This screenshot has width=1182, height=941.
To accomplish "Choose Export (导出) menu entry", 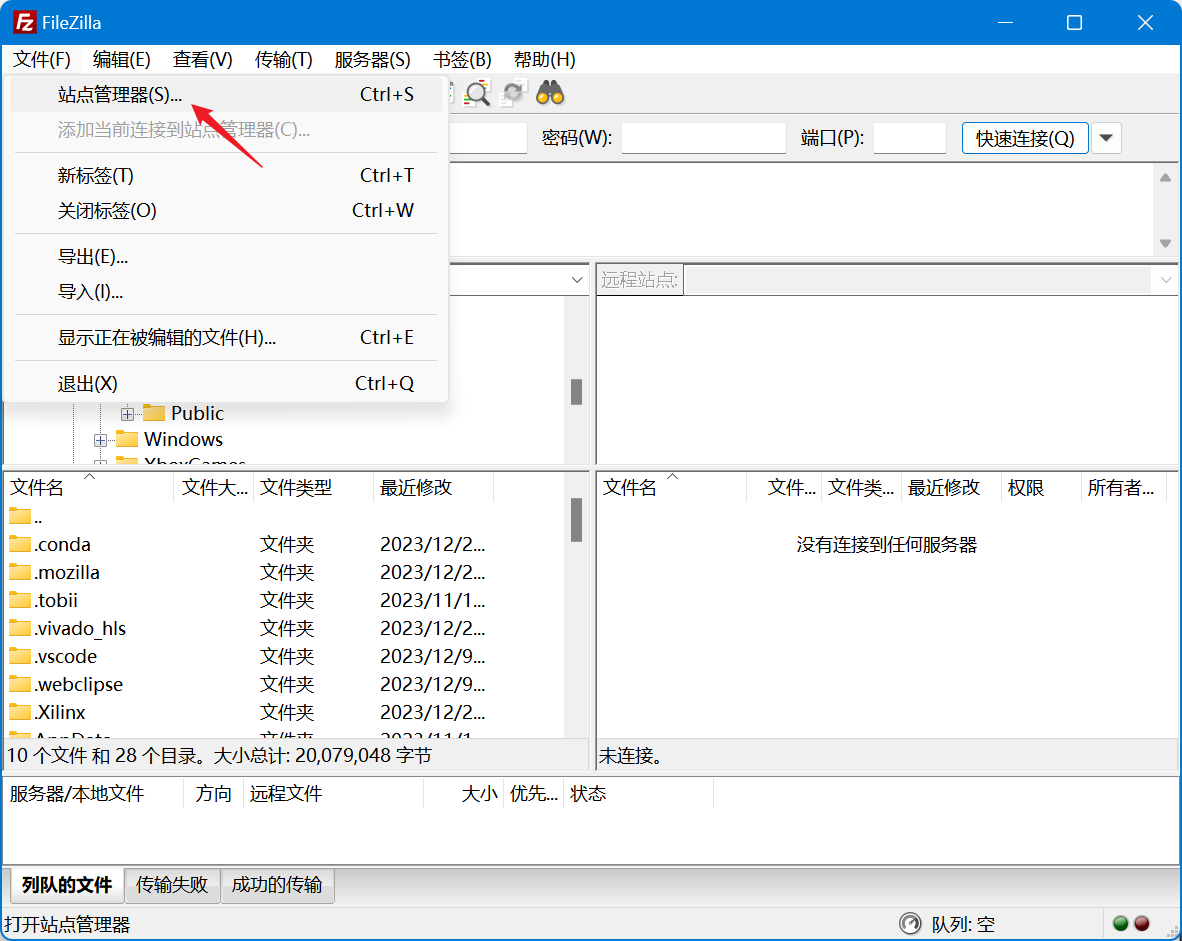I will [226, 257].
